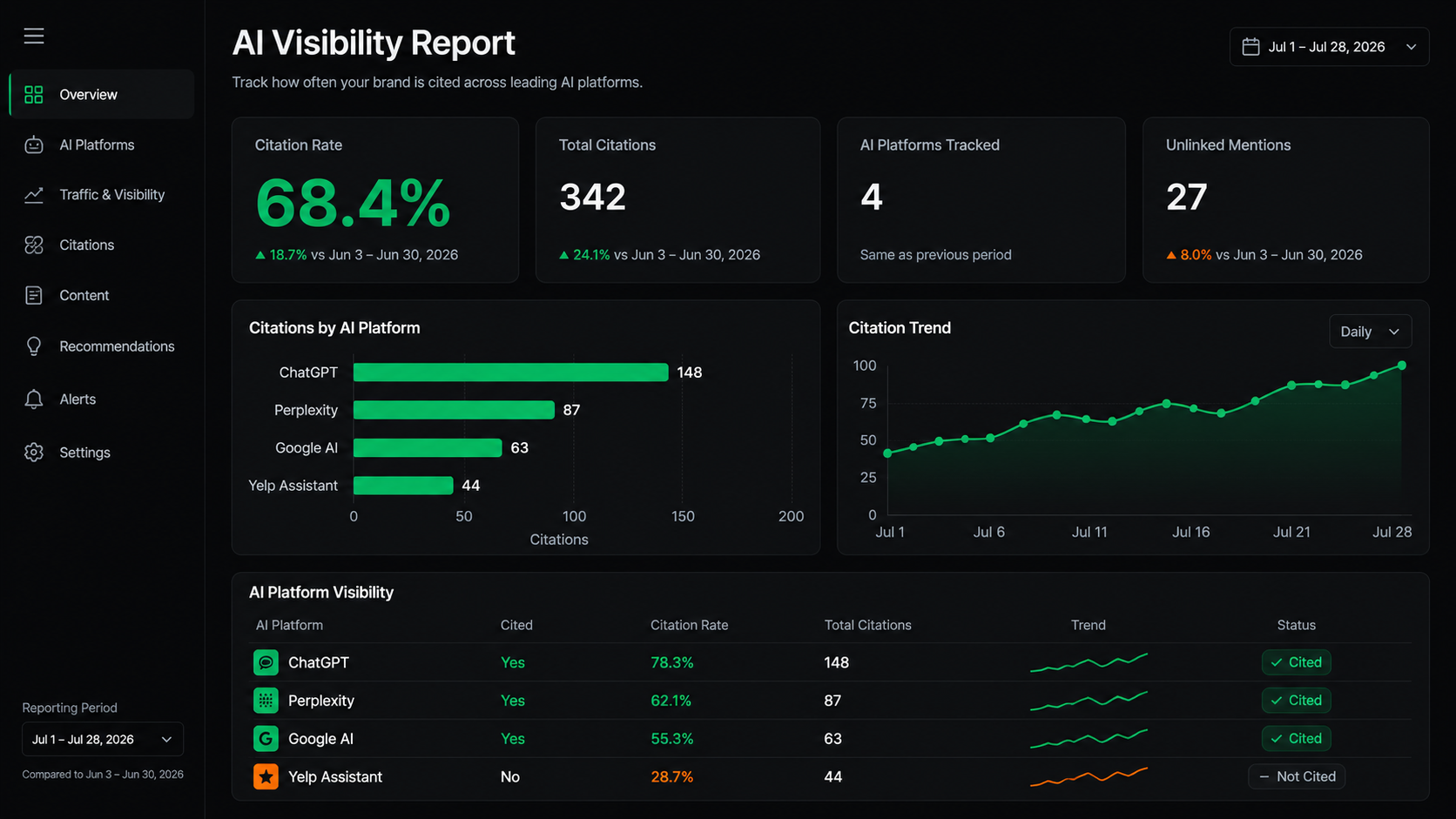Open Traffic & Visibility page
The height and width of the screenshot is (819, 1456).
102,195
